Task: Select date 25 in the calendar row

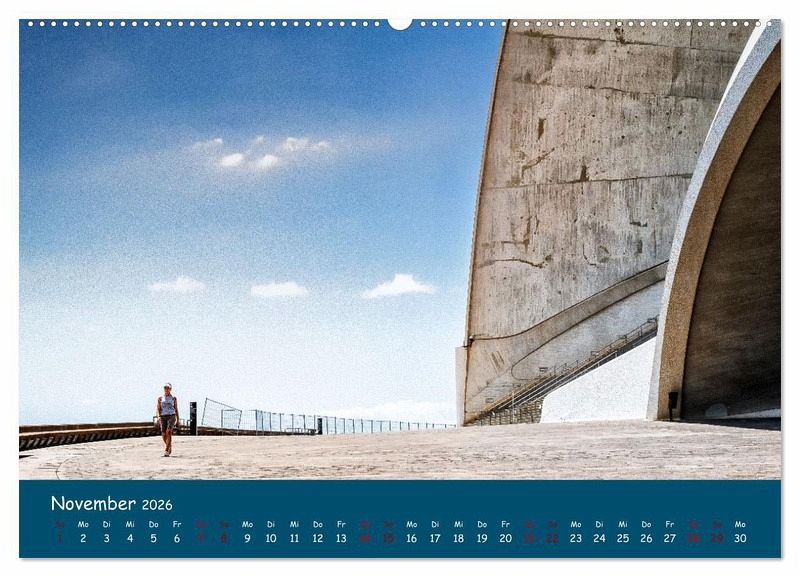Action: 623,538
